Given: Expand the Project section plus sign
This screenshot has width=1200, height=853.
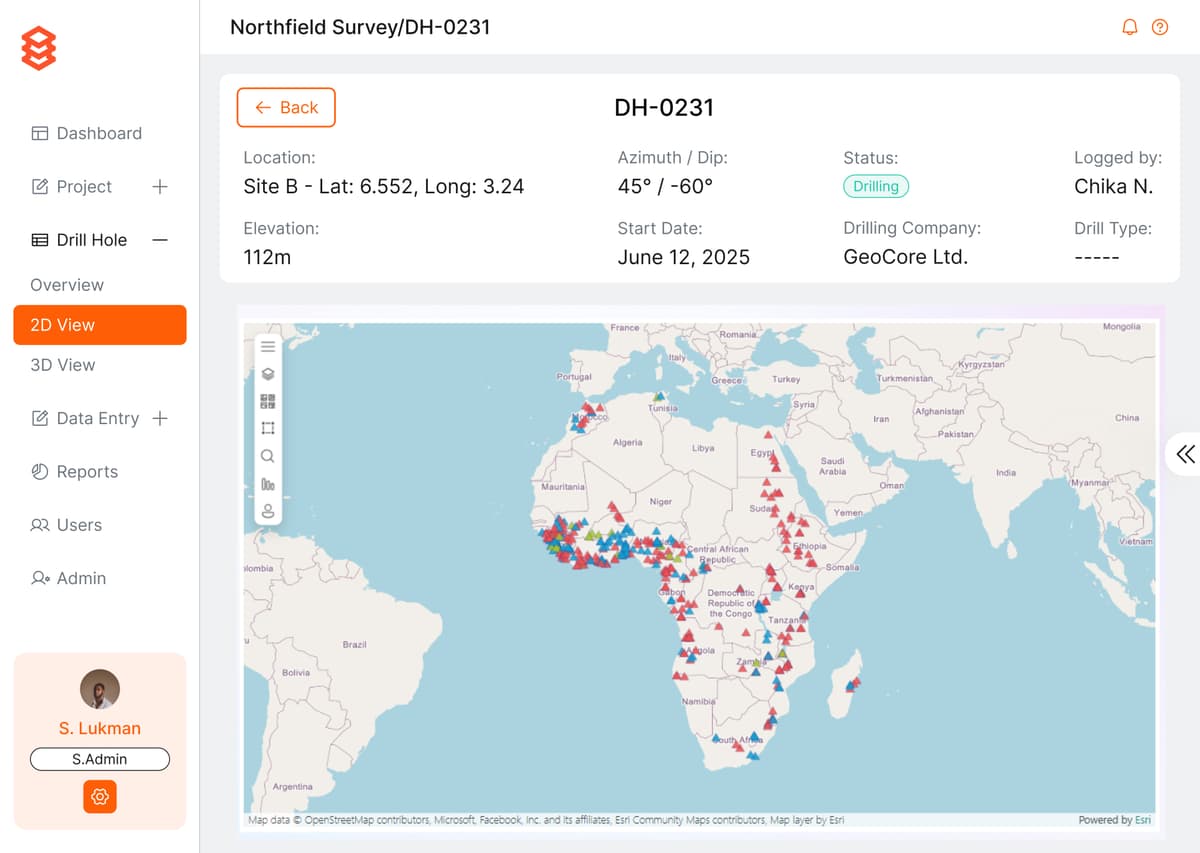Looking at the screenshot, I should pyautogui.click(x=159, y=187).
